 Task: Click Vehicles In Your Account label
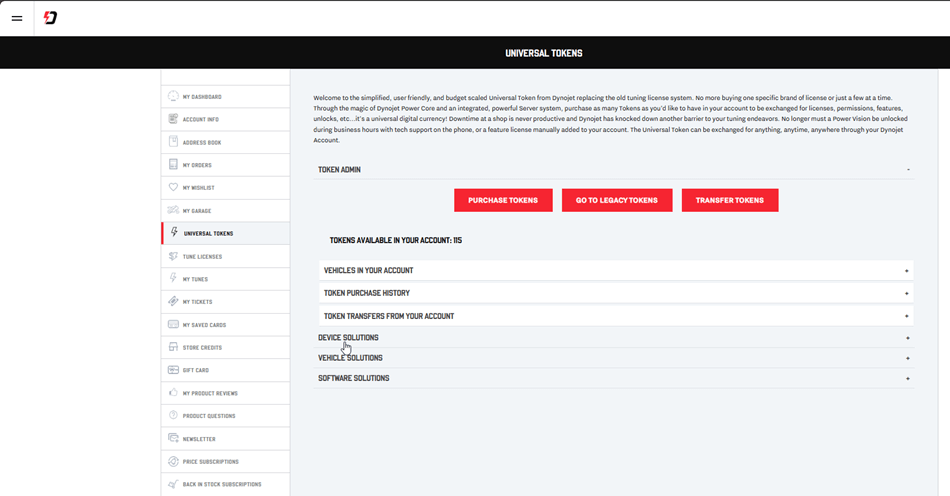pyautogui.click(x=368, y=271)
